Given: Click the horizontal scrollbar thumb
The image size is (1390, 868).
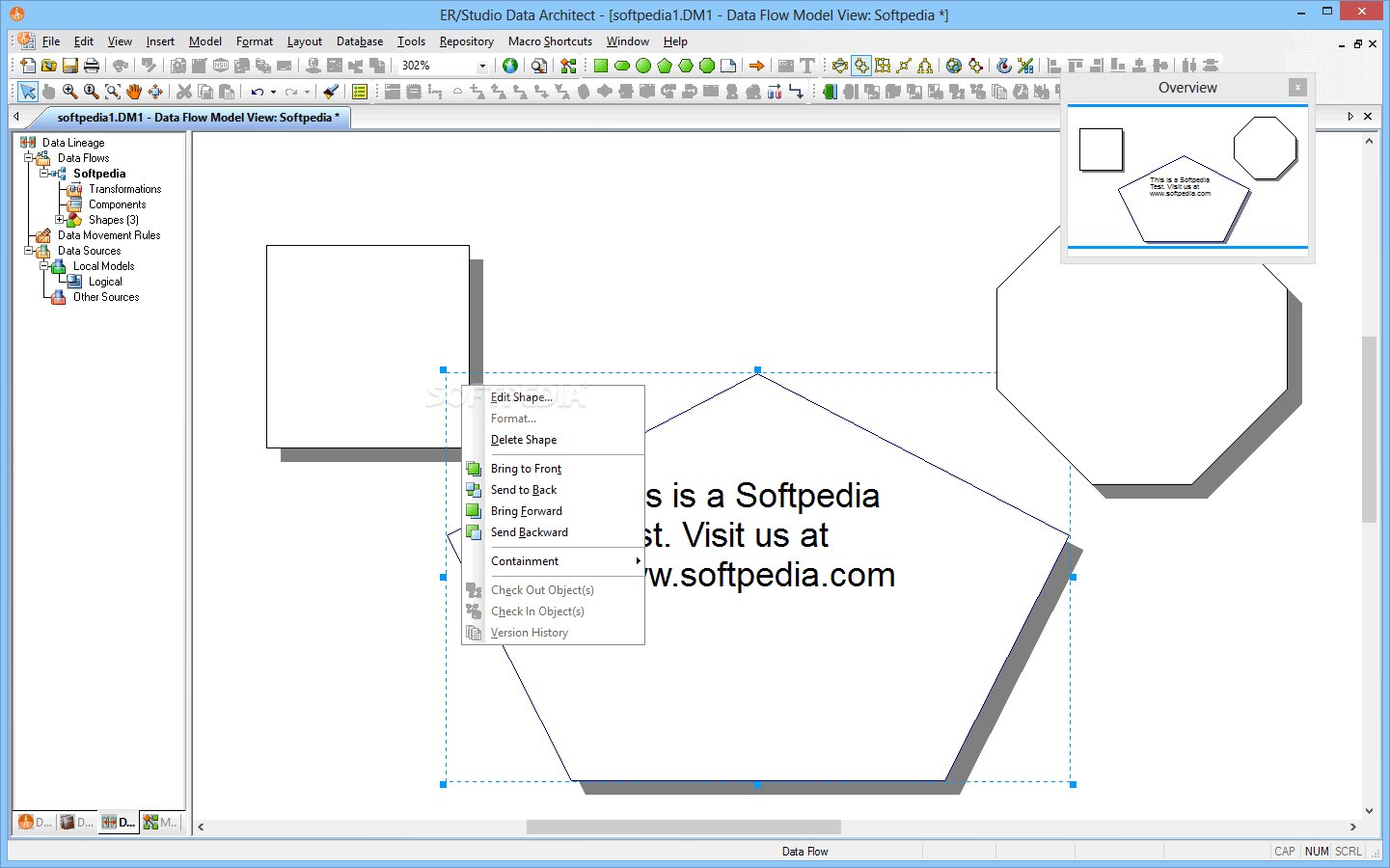Looking at the screenshot, I should (x=684, y=827).
